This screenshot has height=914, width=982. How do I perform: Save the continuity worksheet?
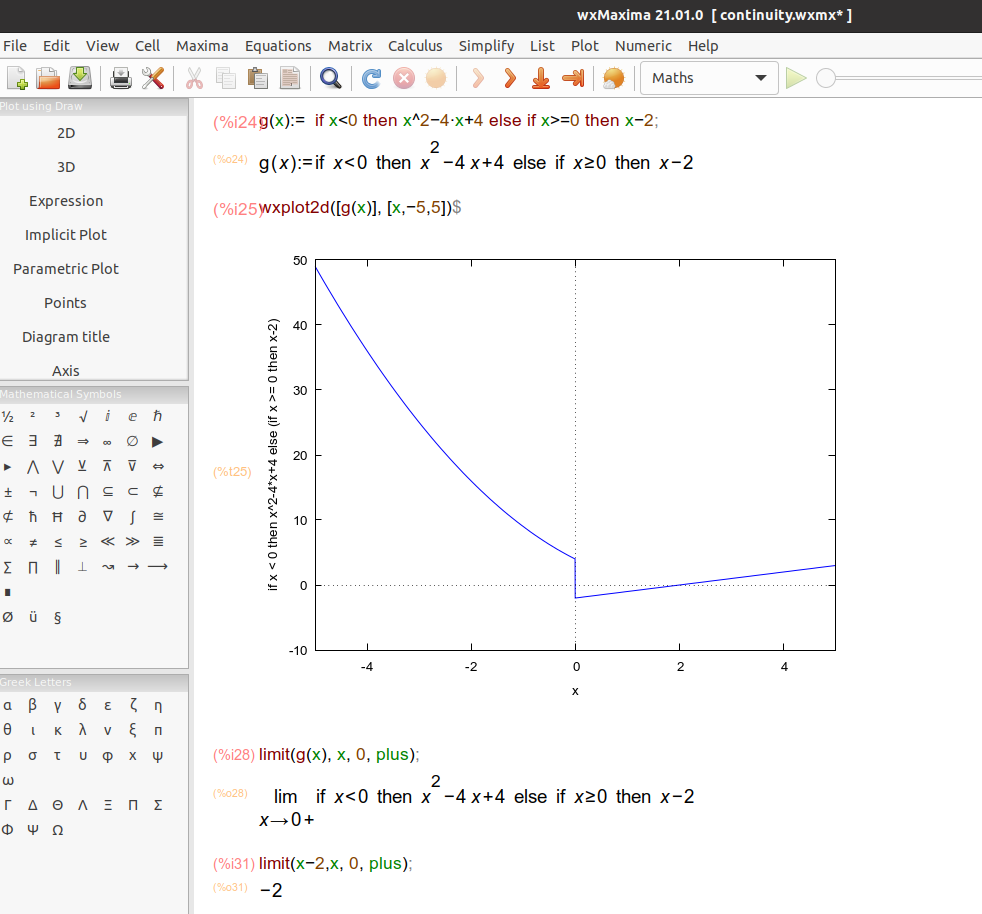[79, 78]
